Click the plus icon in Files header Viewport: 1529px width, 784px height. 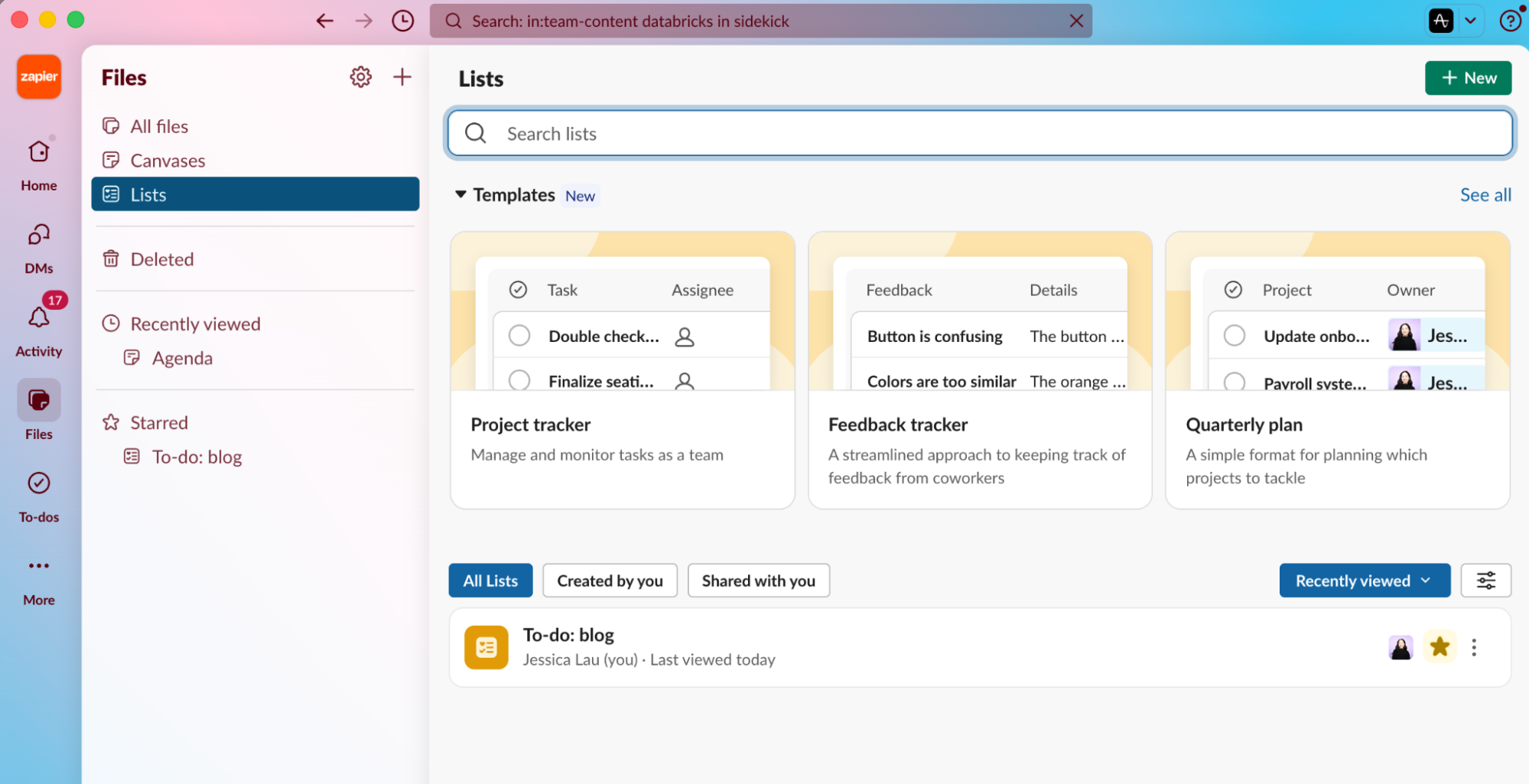tap(402, 76)
